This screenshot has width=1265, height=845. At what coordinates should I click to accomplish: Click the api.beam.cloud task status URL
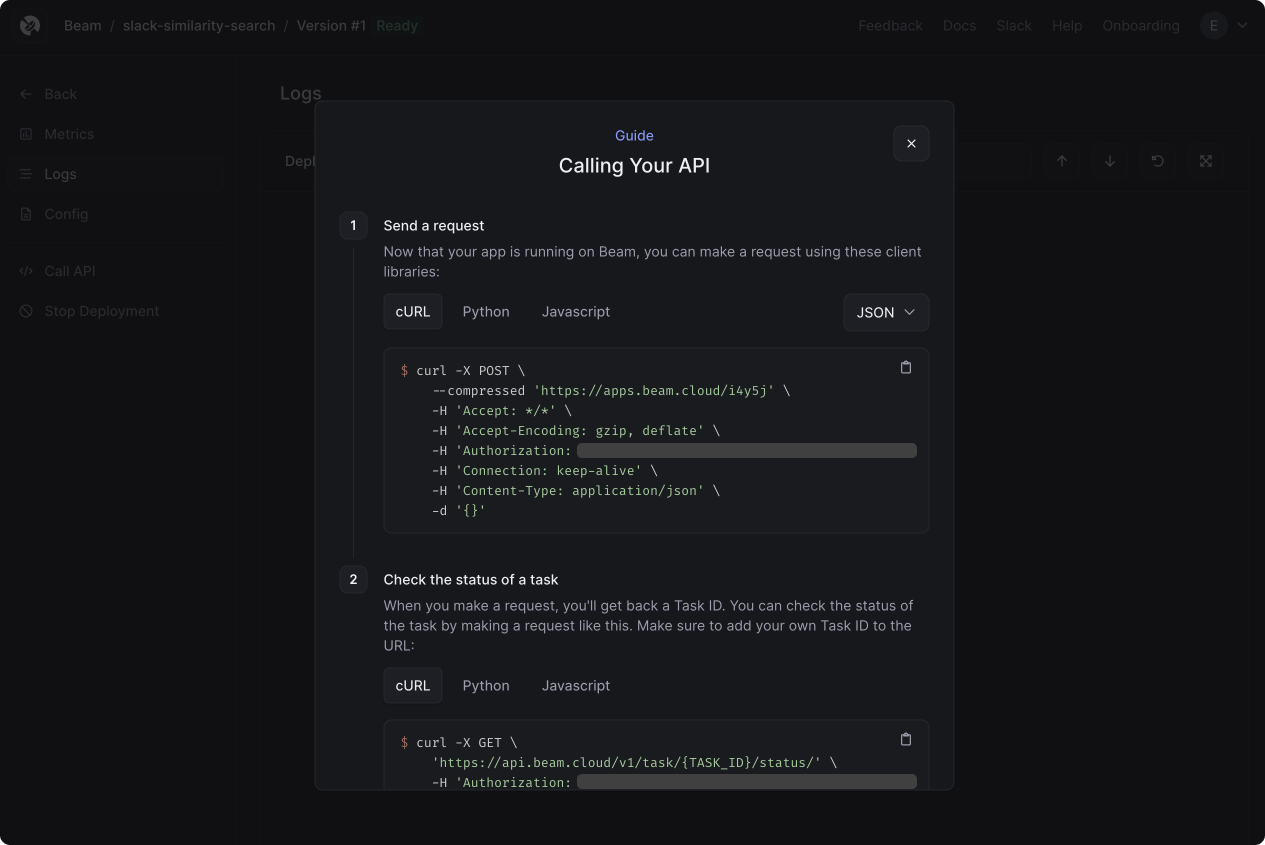[x=626, y=763]
